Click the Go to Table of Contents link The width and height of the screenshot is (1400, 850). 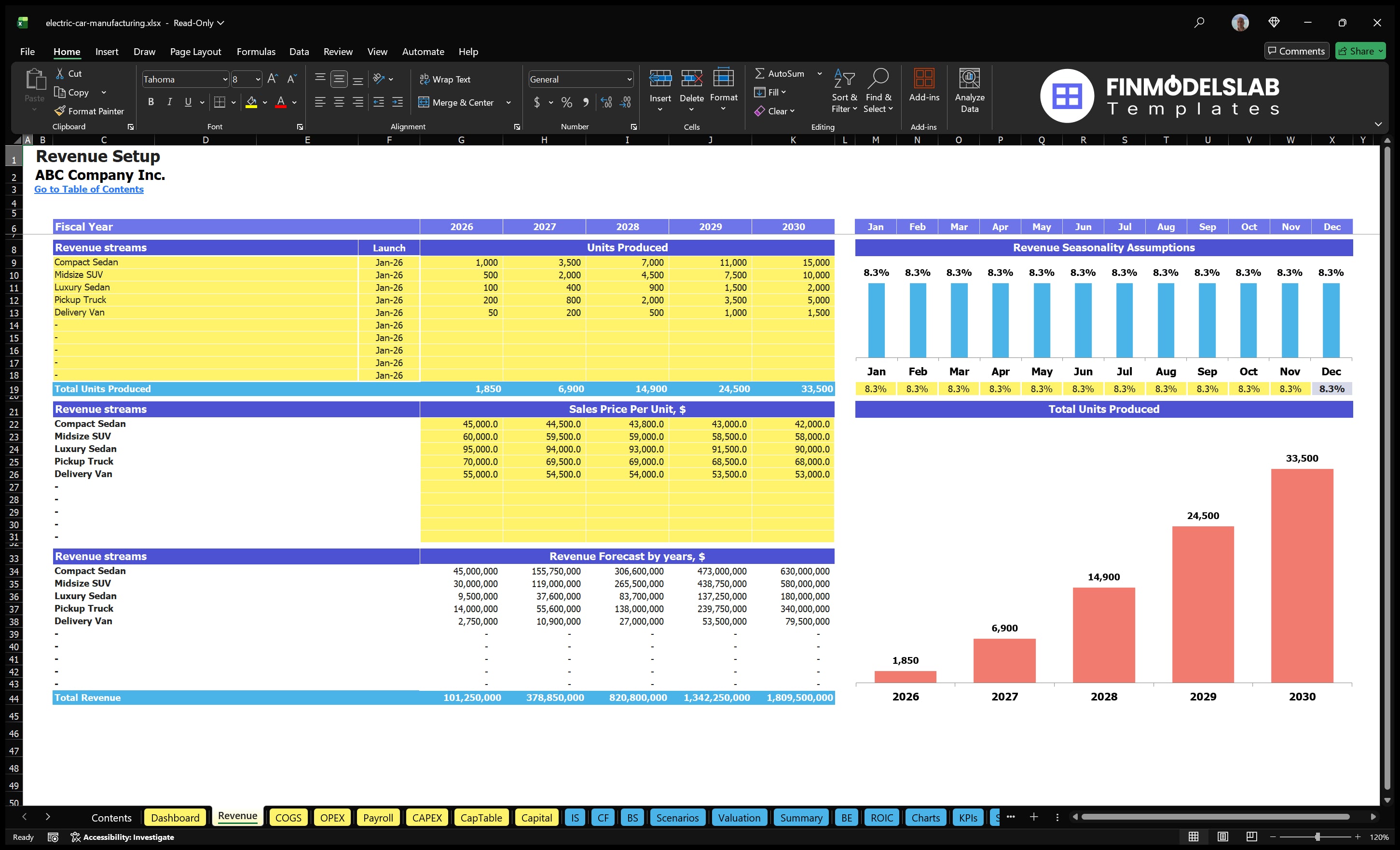(89, 189)
